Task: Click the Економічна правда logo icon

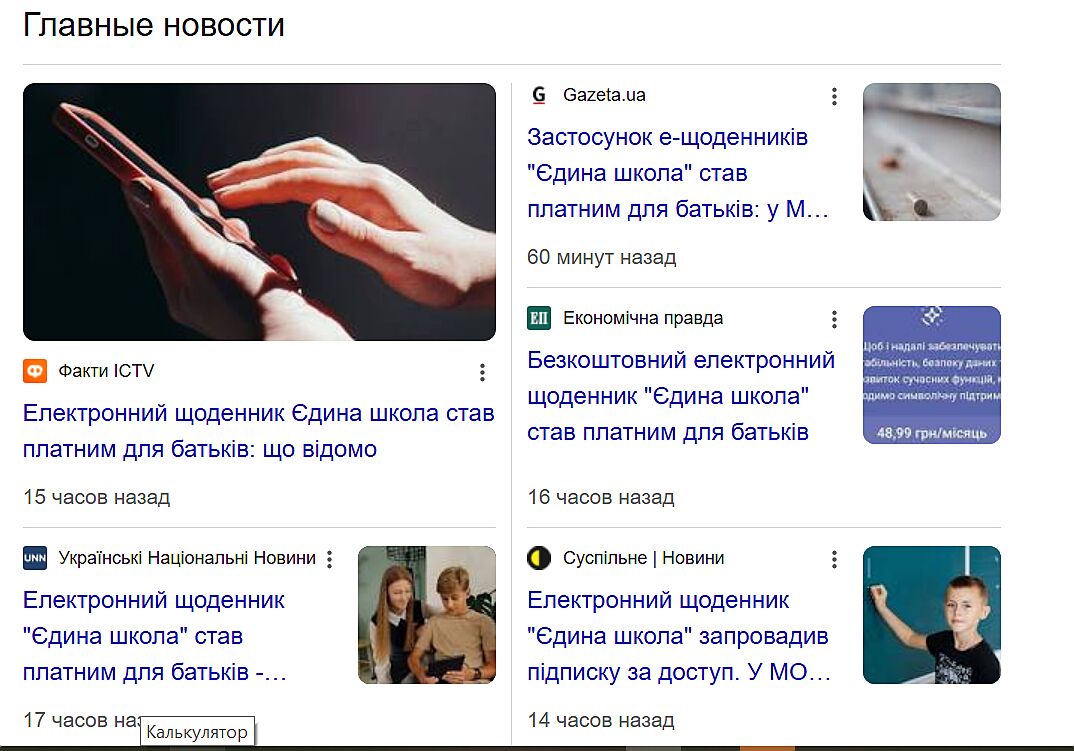Action: click(x=539, y=318)
